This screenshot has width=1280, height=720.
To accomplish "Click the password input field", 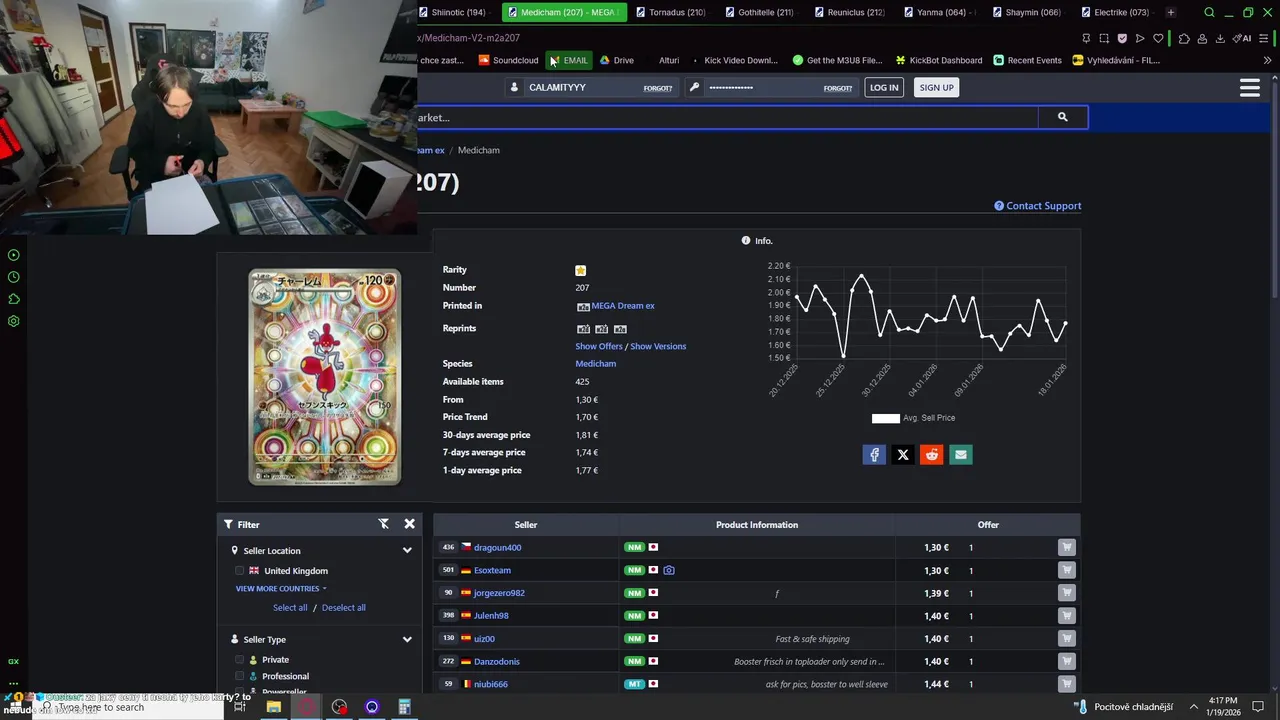I will click(x=763, y=88).
